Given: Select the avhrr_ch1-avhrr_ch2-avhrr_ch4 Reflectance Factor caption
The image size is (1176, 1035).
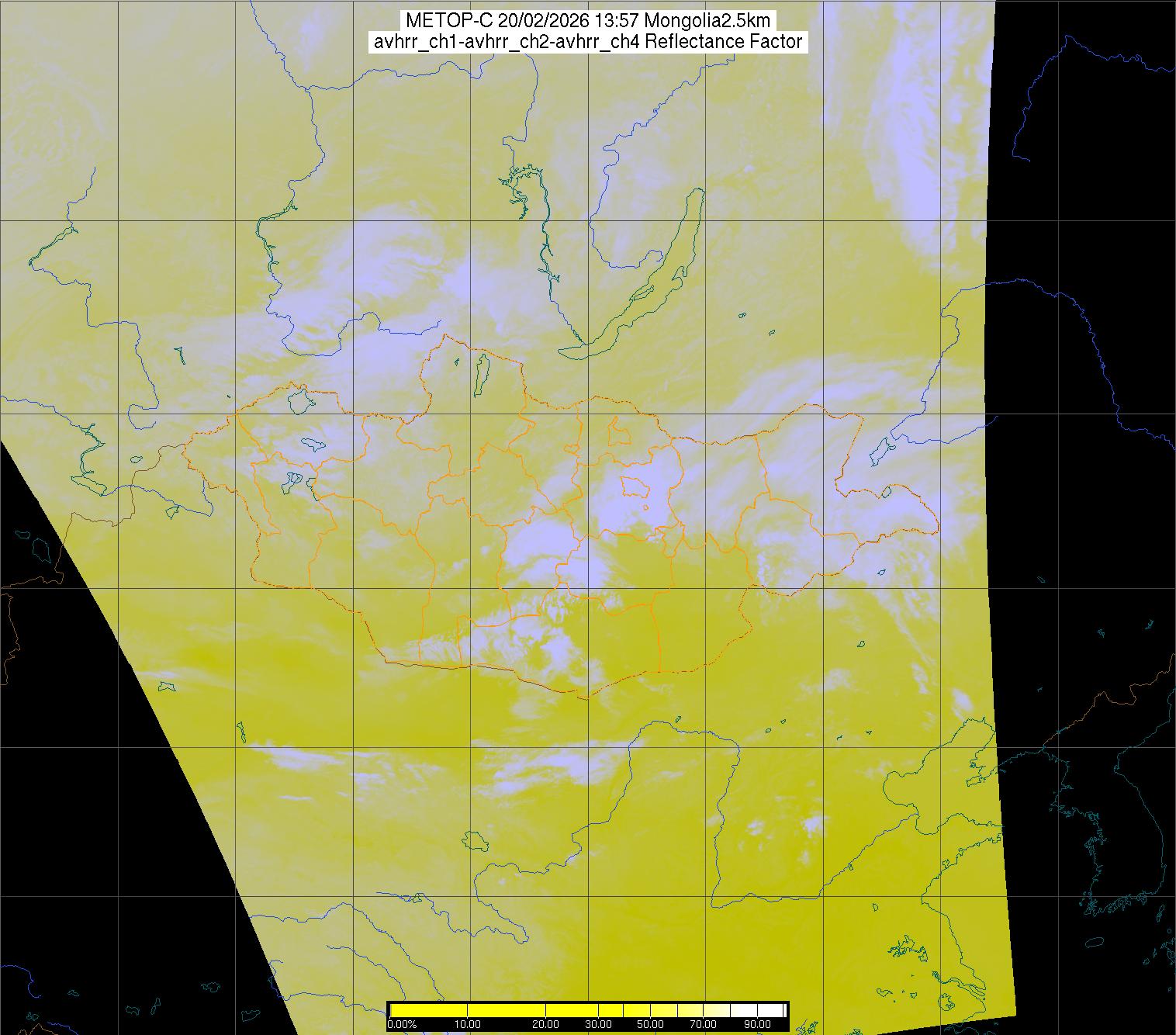Looking at the screenshot, I should click(588, 42).
